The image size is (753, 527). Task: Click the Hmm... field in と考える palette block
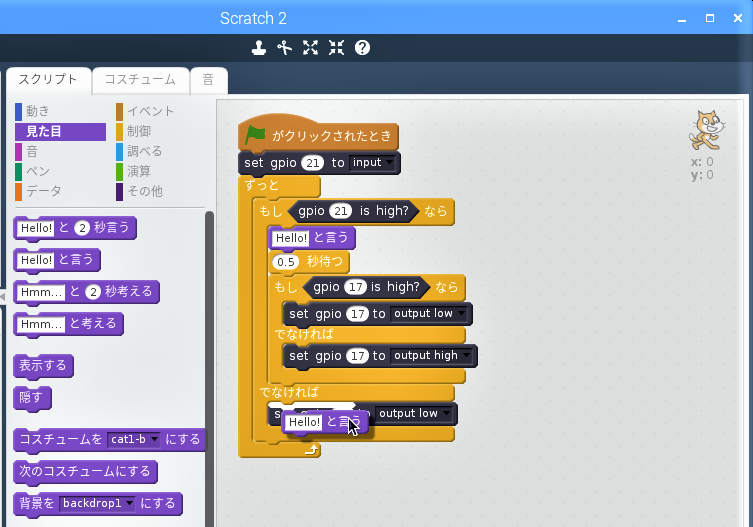click(x=41, y=324)
